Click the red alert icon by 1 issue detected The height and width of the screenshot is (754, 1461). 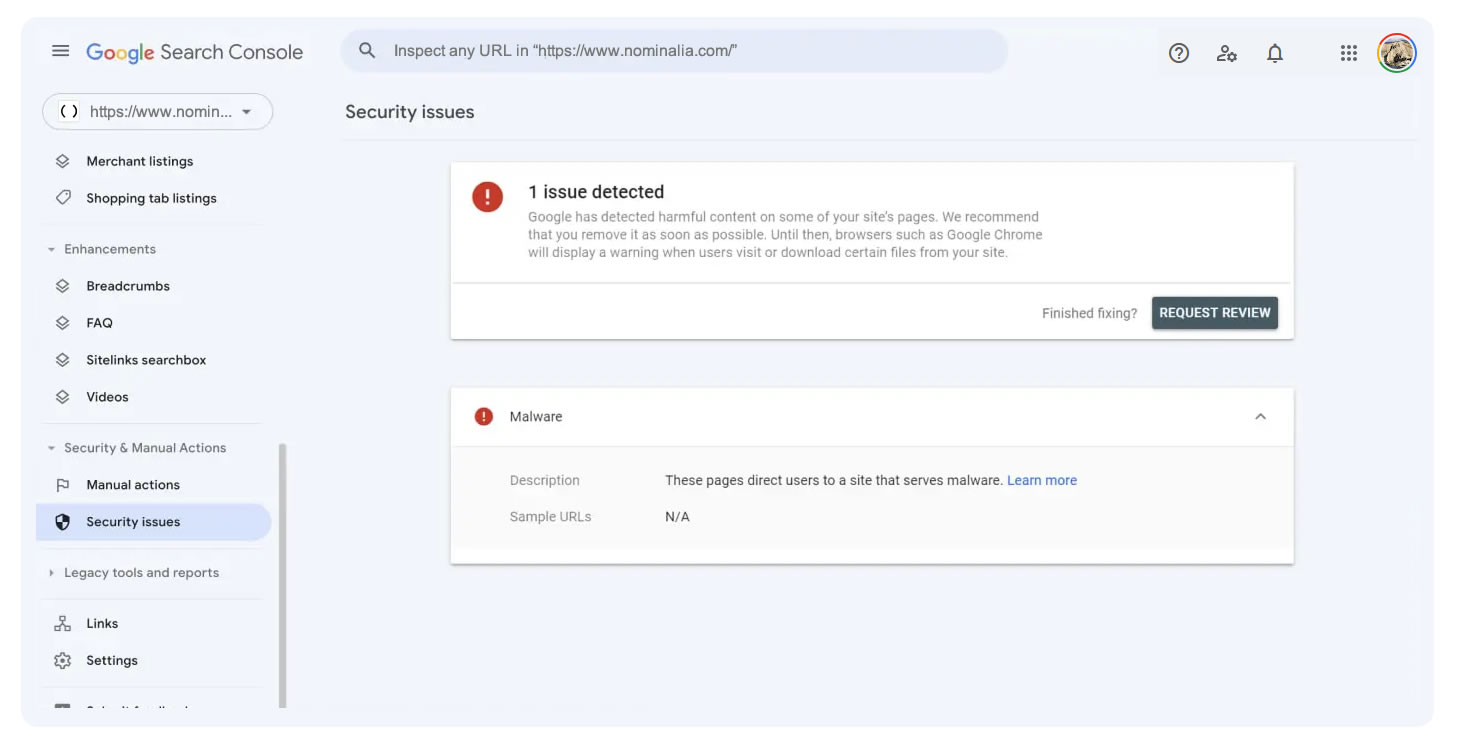coord(488,196)
